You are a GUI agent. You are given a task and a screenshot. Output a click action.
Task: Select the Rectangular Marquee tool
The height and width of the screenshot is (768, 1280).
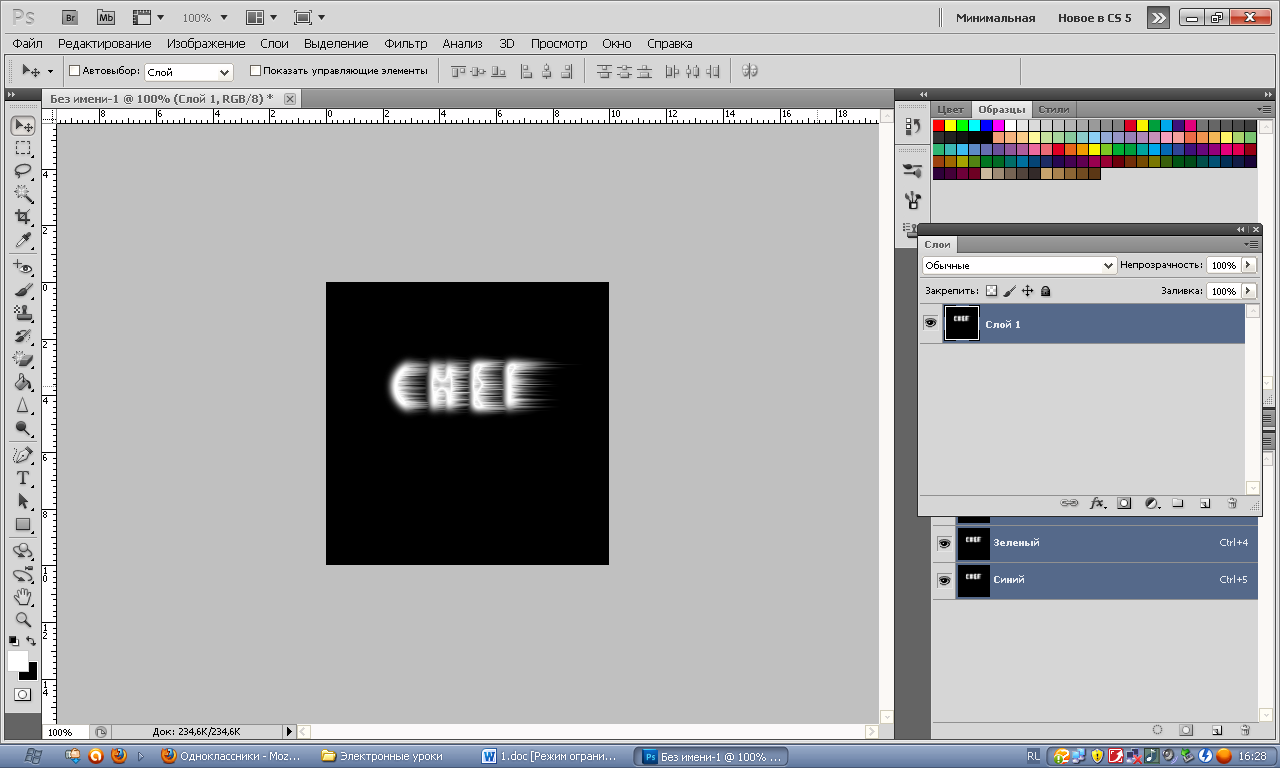click(x=23, y=148)
